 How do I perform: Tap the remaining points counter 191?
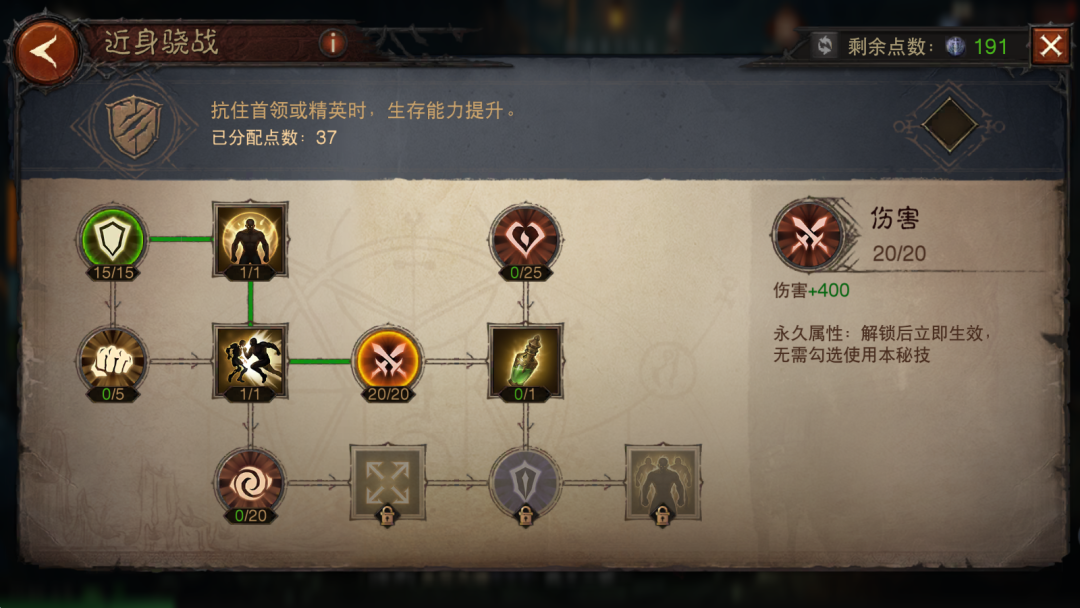[x=990, y=46]
